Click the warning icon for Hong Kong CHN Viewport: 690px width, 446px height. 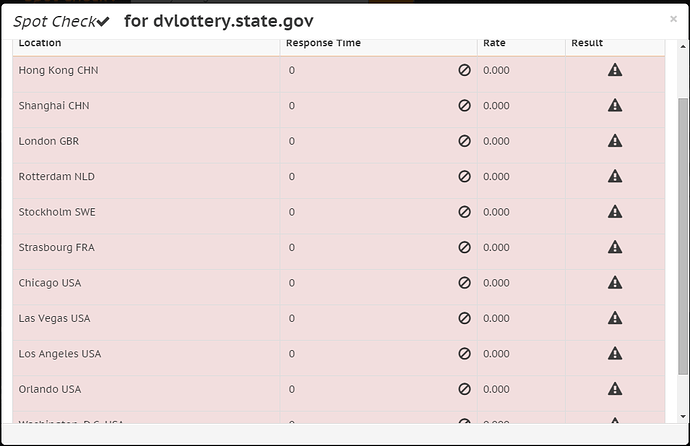coord(615,70)
